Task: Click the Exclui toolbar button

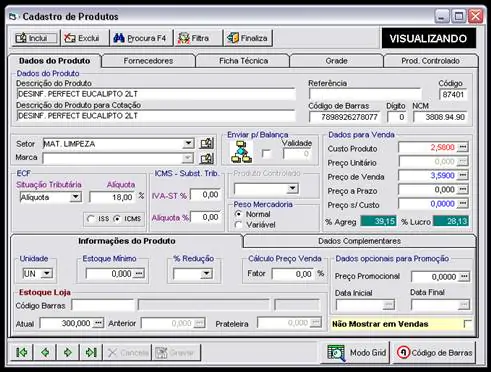Action: point(85,38)
